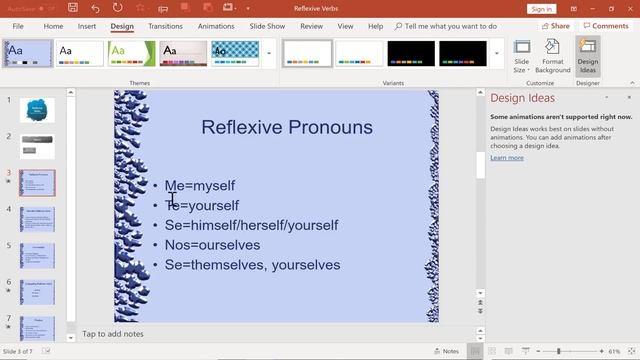Open the Transitions tab
The image size is (640, 360).
click(165, 26)
